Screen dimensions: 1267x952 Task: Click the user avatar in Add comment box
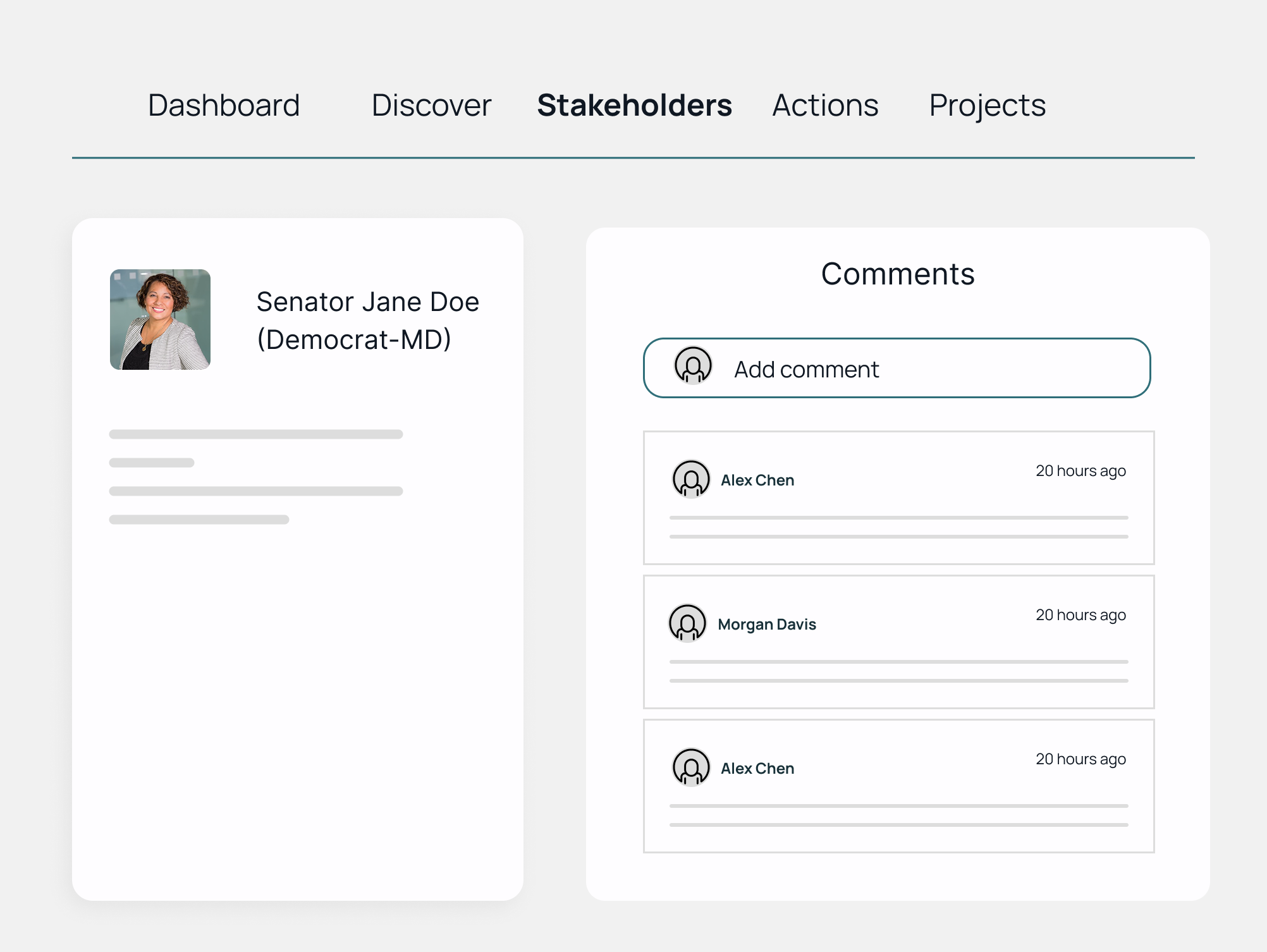pyautogui.click(x=693, y=365)
